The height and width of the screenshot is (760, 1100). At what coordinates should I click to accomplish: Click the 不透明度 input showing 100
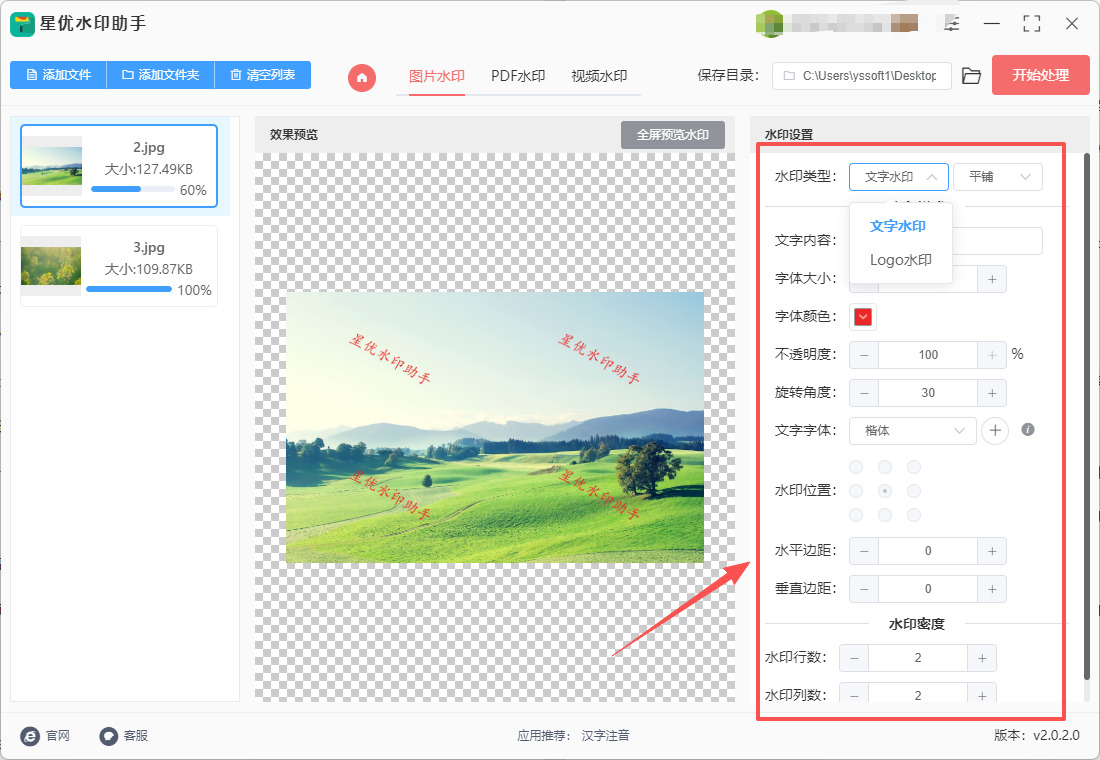tap(928, 355)
